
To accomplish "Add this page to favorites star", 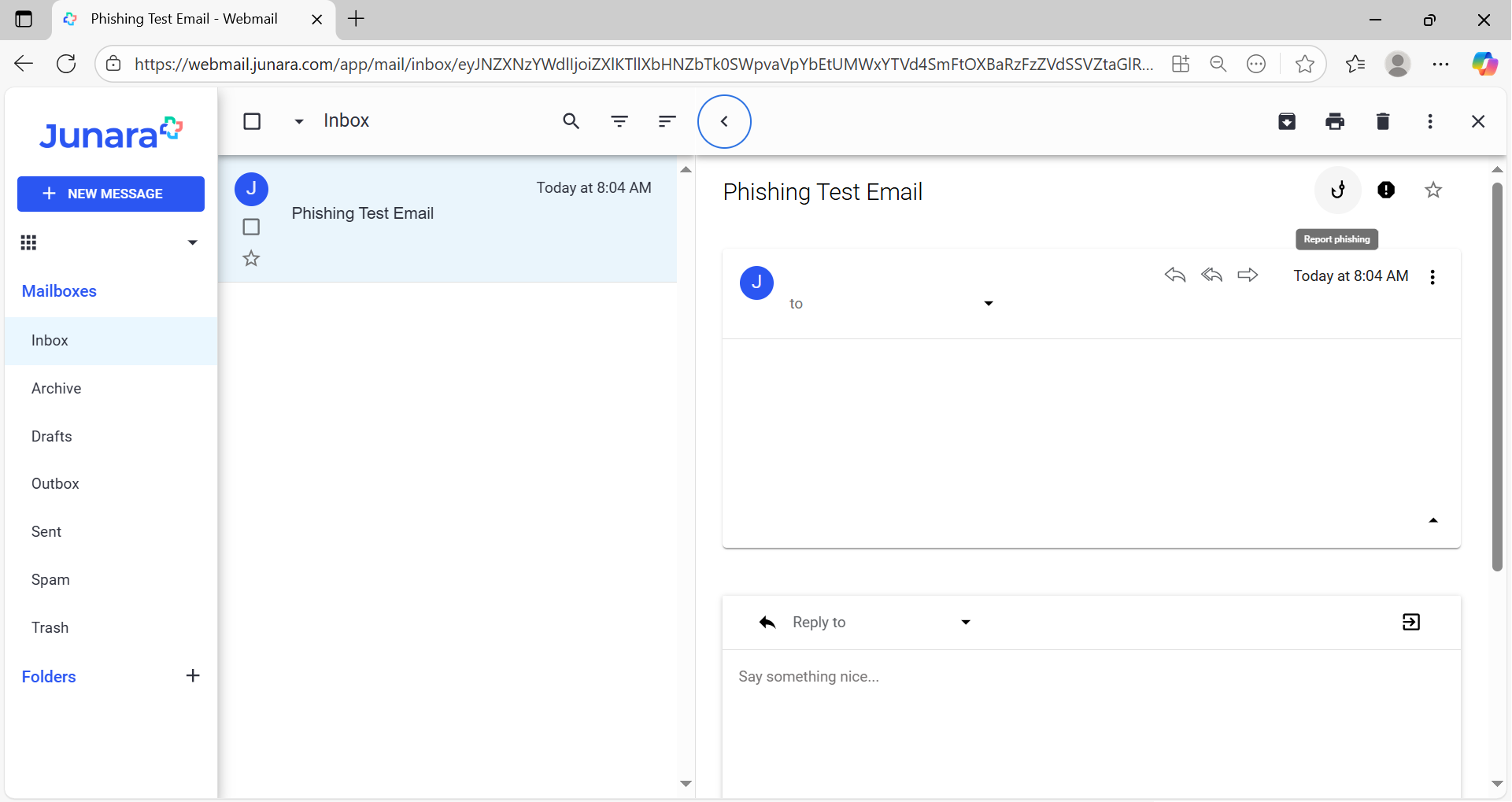I will (1305, 64).
